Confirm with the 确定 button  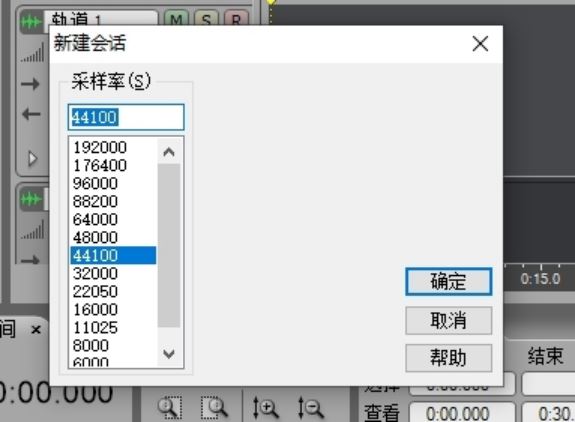tap(448, 282)
